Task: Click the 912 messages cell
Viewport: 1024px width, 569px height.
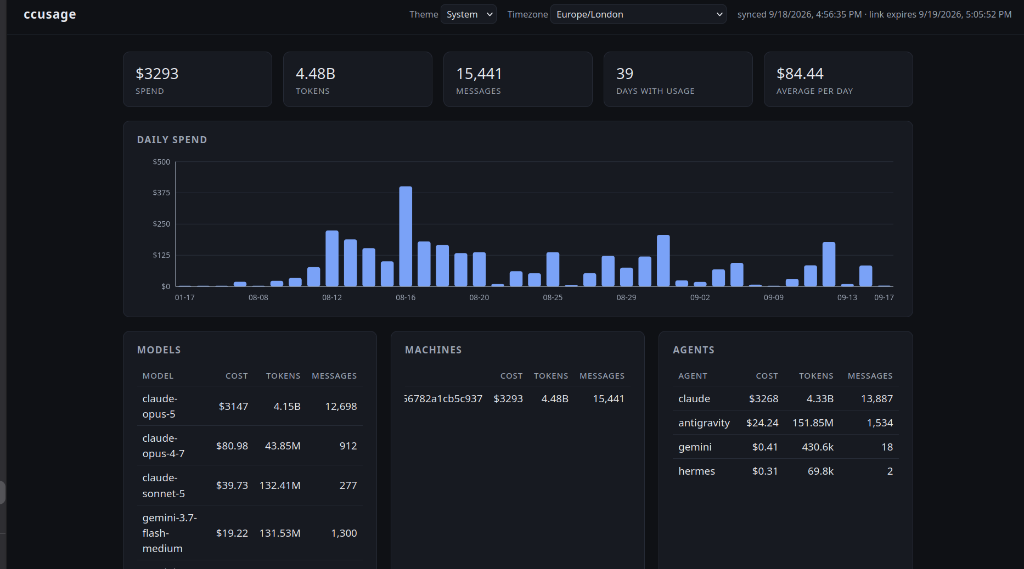Action: pos(348,446)
